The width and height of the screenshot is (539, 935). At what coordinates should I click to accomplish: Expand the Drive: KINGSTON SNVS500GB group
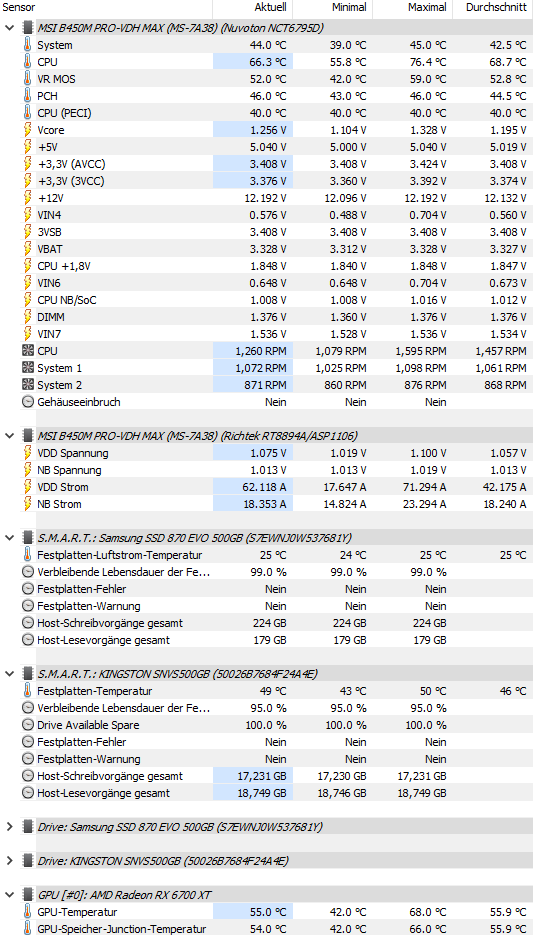click(9, 861)
